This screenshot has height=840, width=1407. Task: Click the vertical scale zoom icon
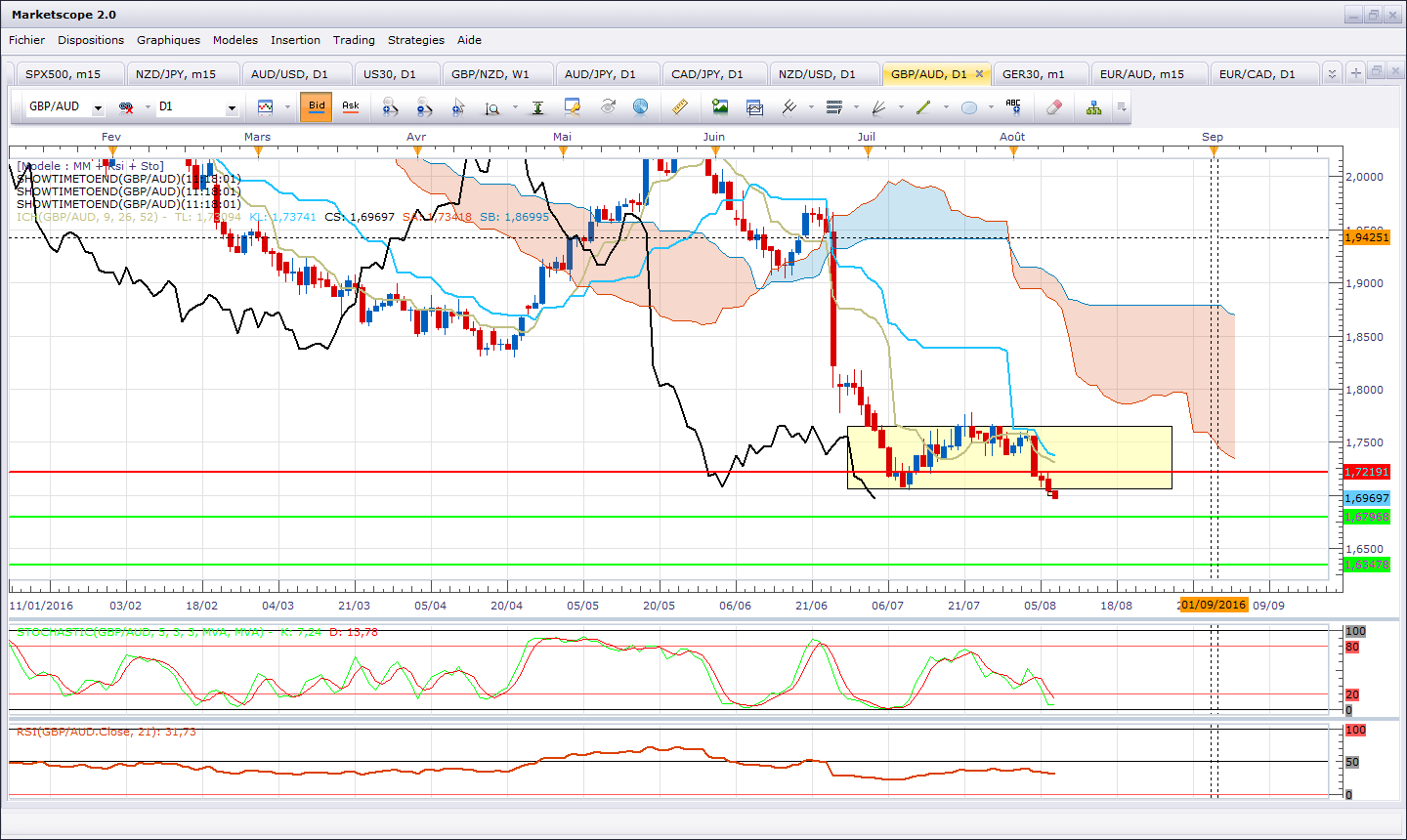coord(492,107)
